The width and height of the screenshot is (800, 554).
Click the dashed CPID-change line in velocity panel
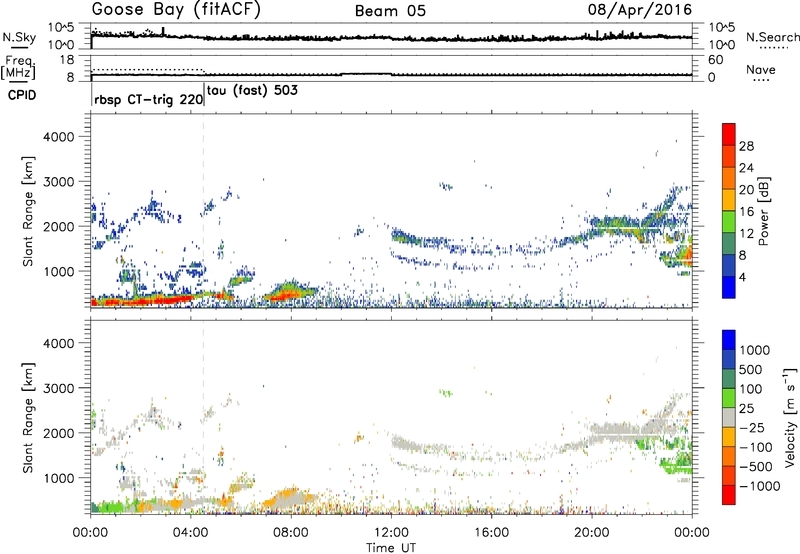pyautogui.click(x=204, y=417)
